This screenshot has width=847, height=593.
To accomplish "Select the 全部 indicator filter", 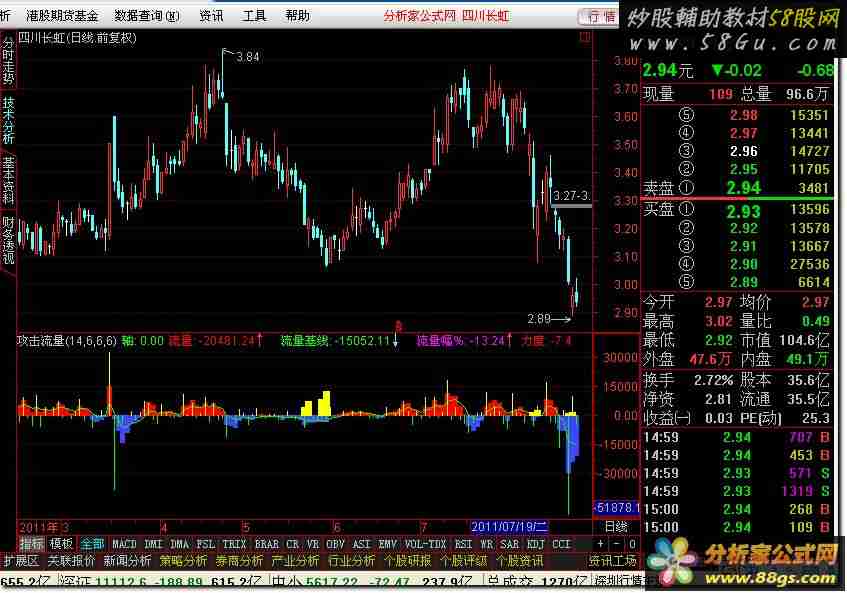I will 92,544.
